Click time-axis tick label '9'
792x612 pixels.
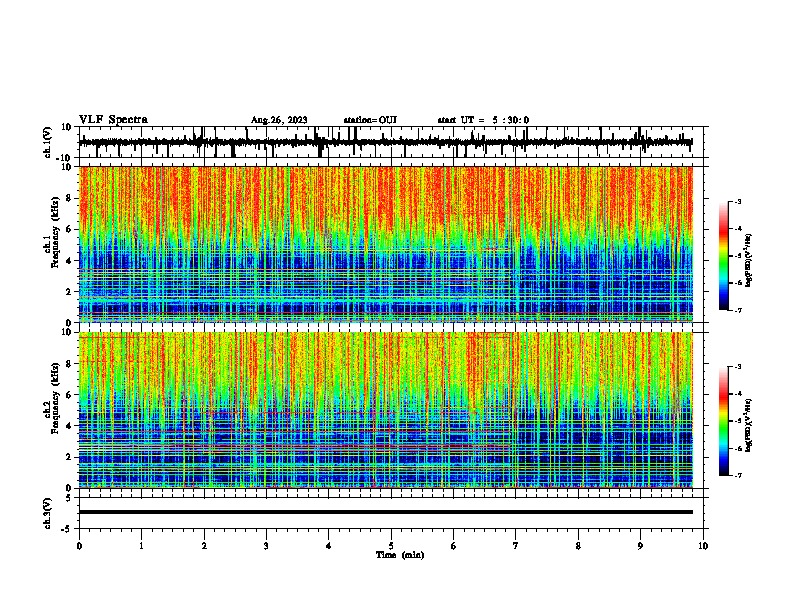click(x=641, y=546)
